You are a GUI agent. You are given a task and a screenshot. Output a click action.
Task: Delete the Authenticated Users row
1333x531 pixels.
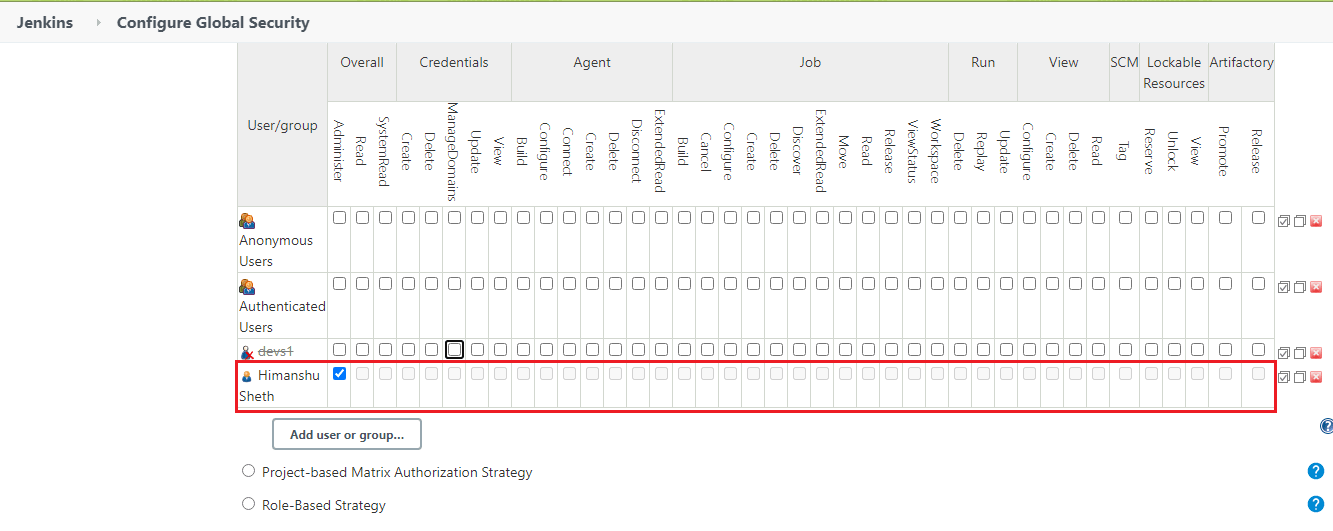tap(1316, 287)
